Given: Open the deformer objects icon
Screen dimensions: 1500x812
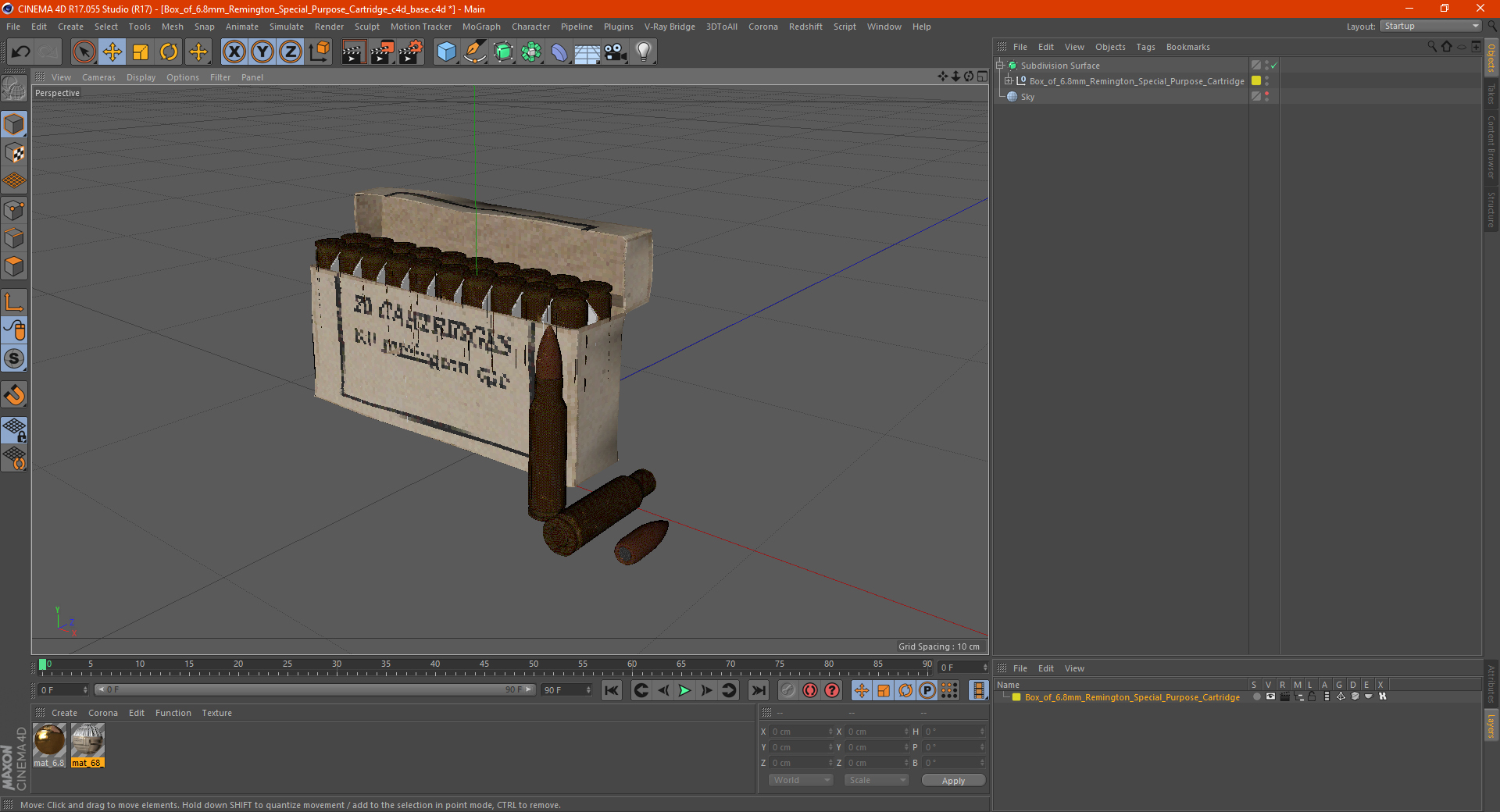Looking at the screenshot, I should tap(559, 52).
